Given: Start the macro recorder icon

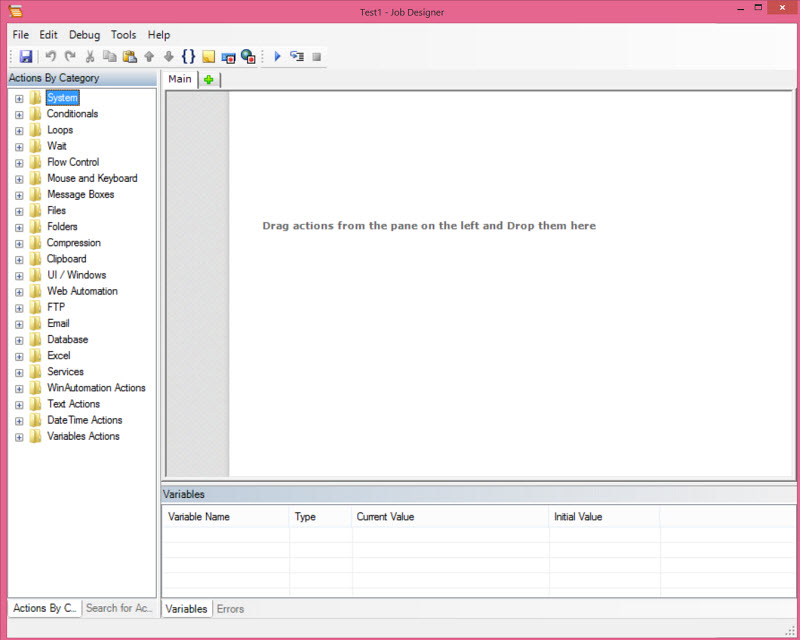Looking at the screenshot, I should click(228, 57).
